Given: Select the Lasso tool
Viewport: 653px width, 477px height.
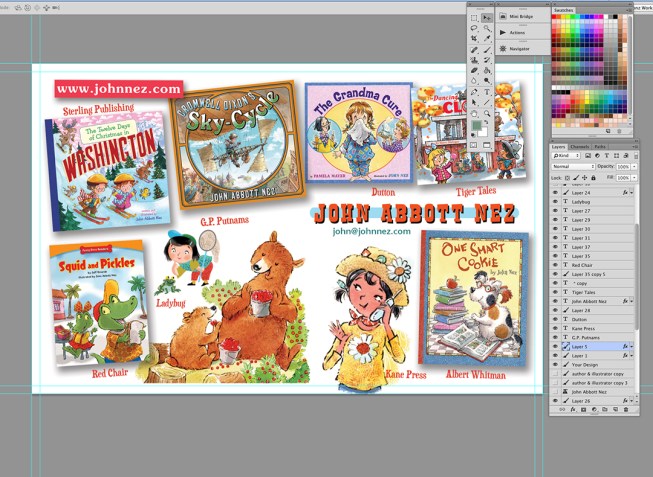Looking at the screenshot, I should tap(474, 28).
